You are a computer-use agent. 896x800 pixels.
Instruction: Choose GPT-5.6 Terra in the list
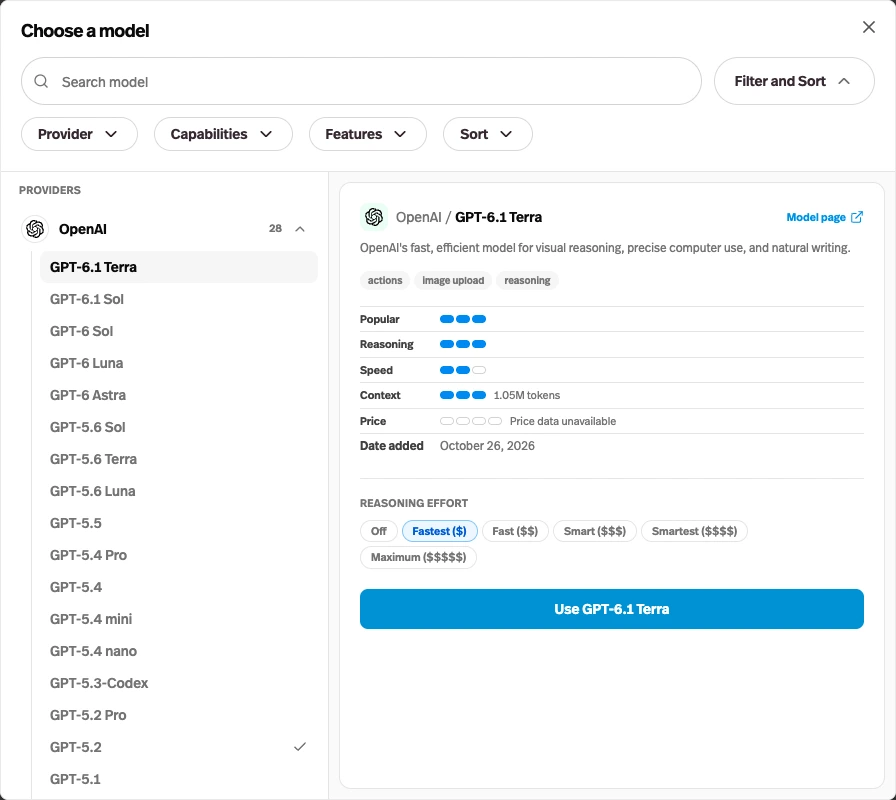178,459
